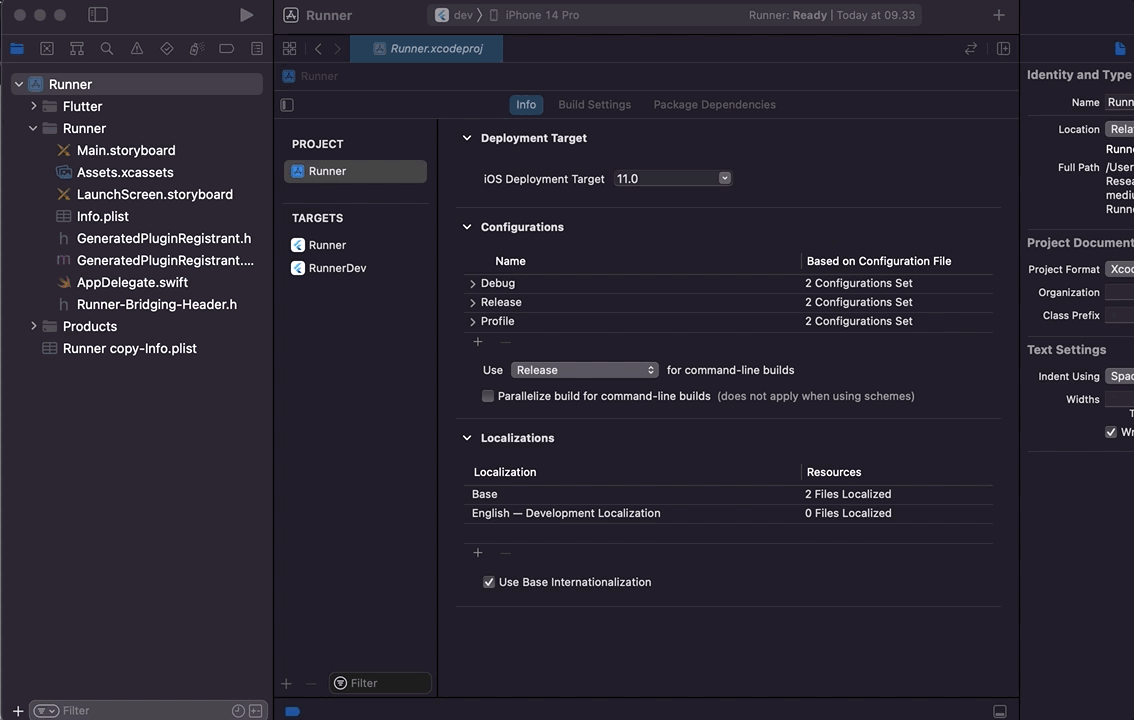
Task: Toggle the targets list sidebar icon
Action: (287, 105)
